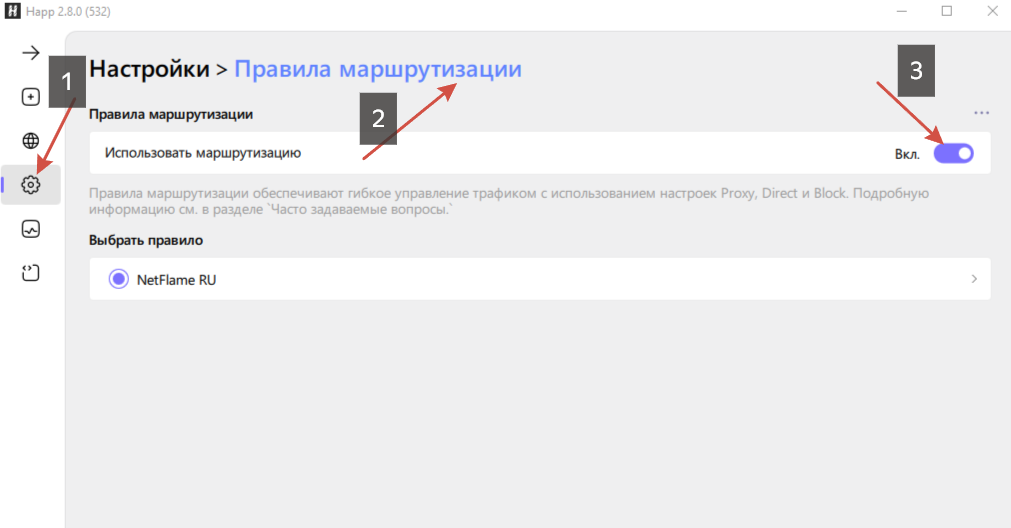This screenshot has height=528, width=1011.
Task: Open the bottom sidebar code icon
Action: tap(30, 273)
